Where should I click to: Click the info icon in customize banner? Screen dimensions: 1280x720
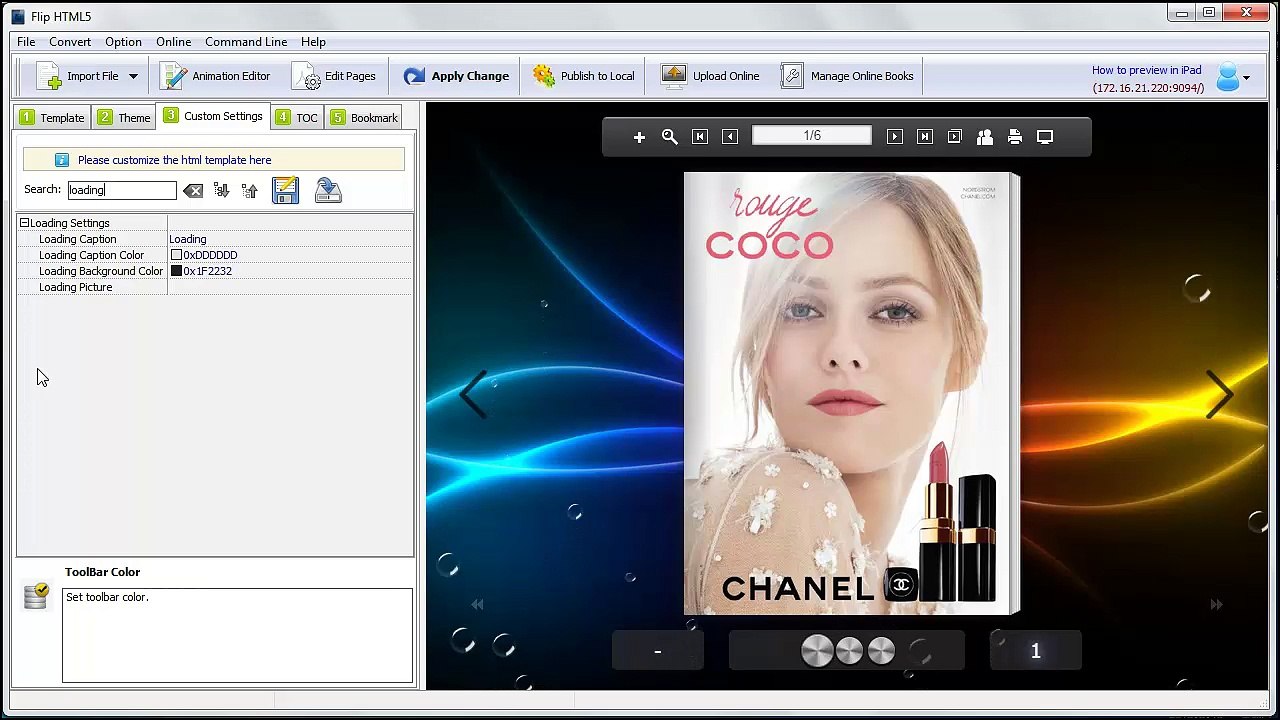pyautogui.click(x=62, y=160)
